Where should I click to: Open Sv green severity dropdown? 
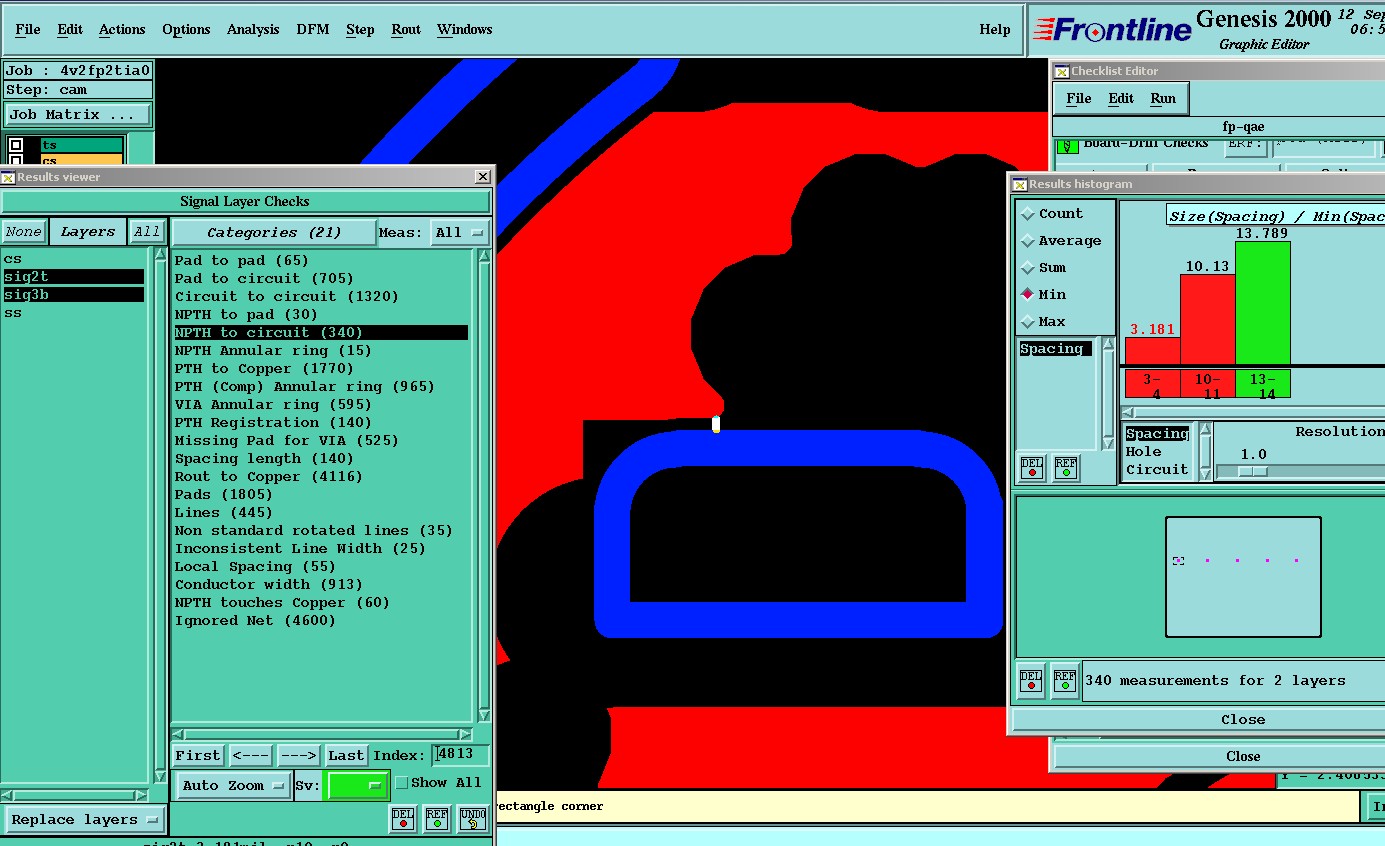click(358, 785)
